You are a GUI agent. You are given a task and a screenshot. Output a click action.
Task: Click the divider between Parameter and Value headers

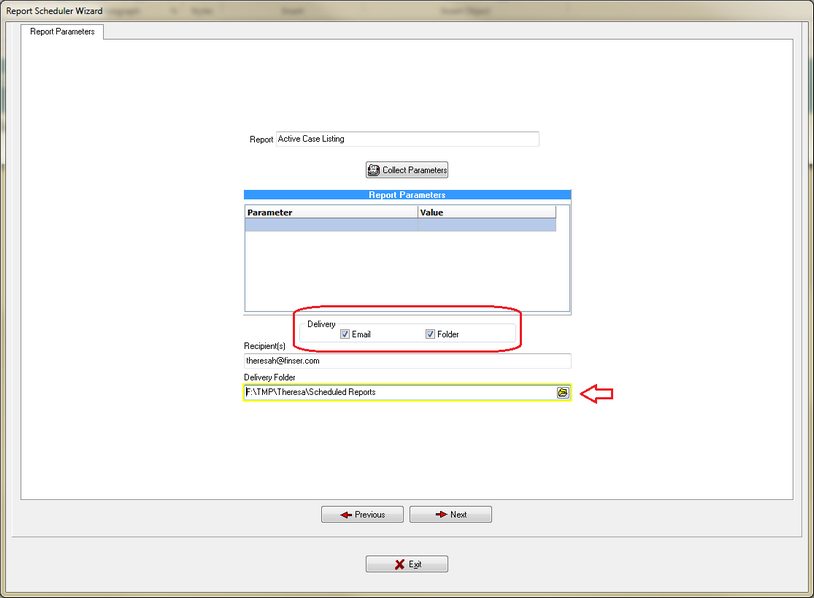coord(417,212)
